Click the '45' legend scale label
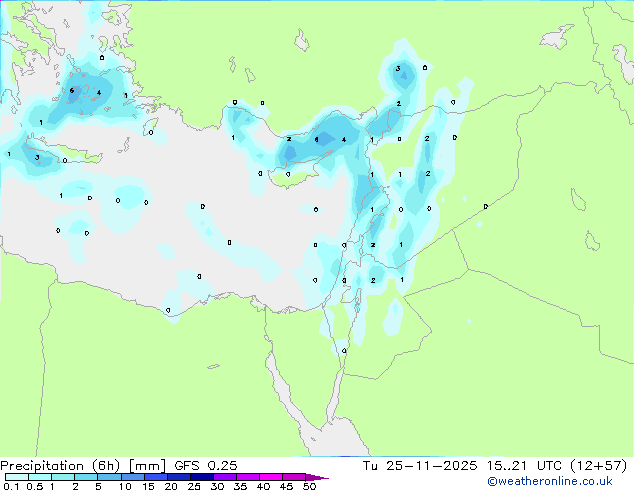This screenshot has width=634, height=490. (x=286, y=486)
